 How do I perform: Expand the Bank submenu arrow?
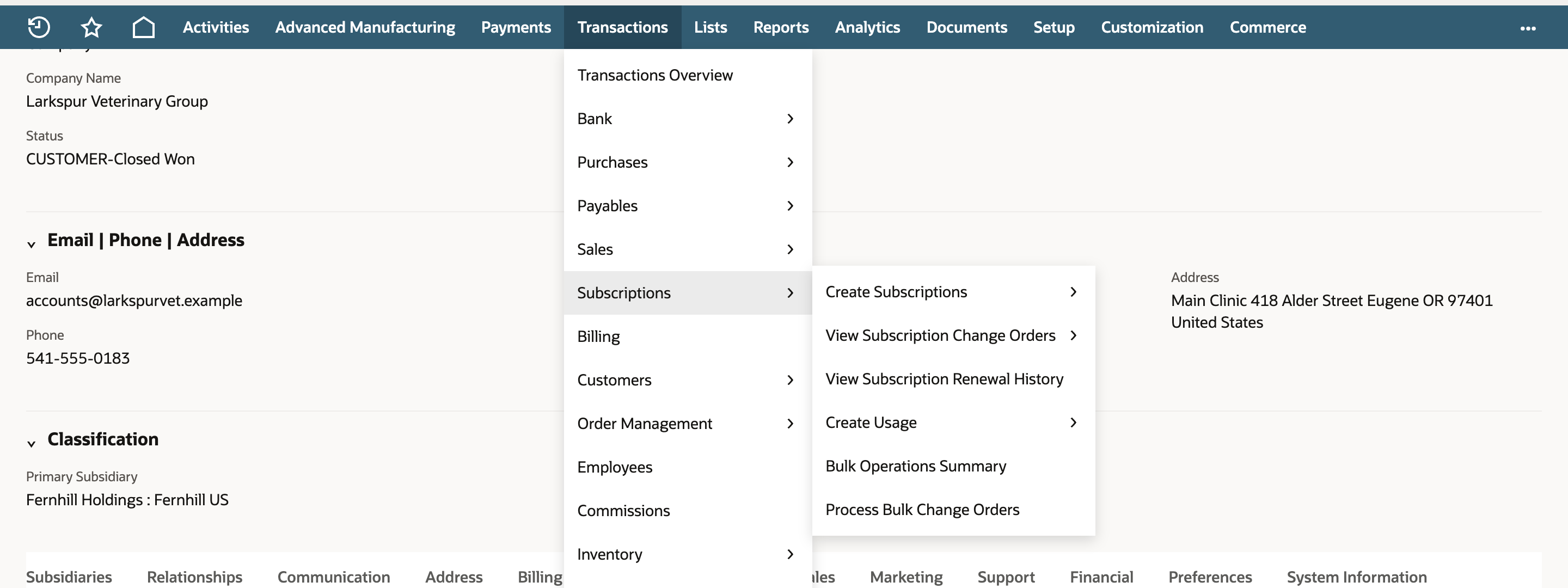click(790, 119)
